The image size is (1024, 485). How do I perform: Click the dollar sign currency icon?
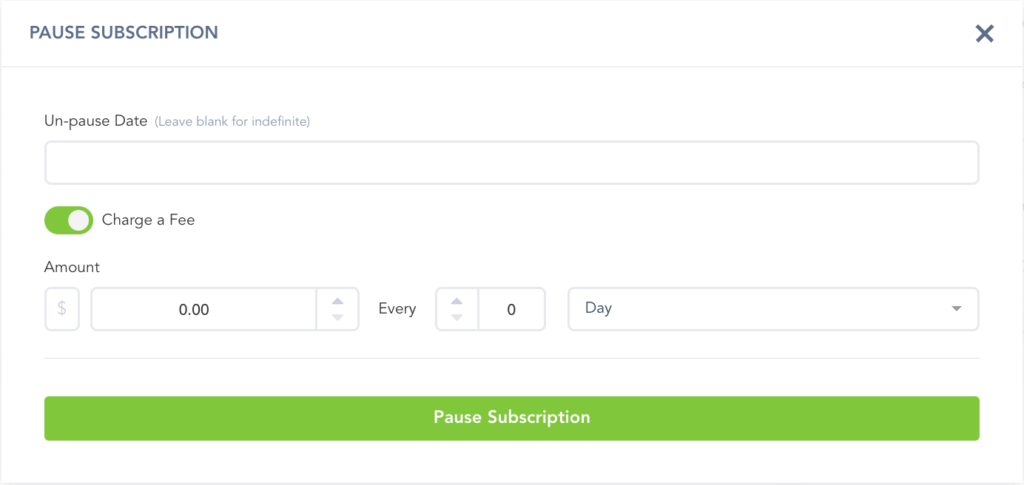(62, 309)
